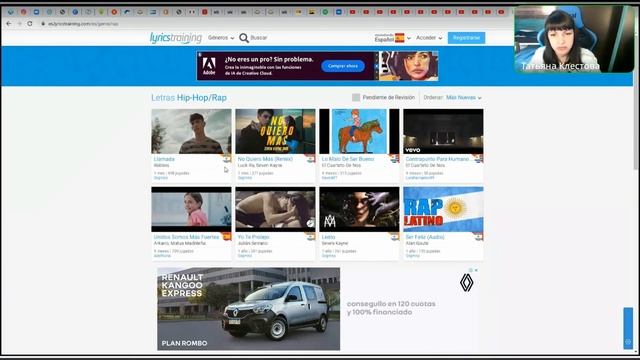
Task: Click the Buscar search link
Action: 259,38
